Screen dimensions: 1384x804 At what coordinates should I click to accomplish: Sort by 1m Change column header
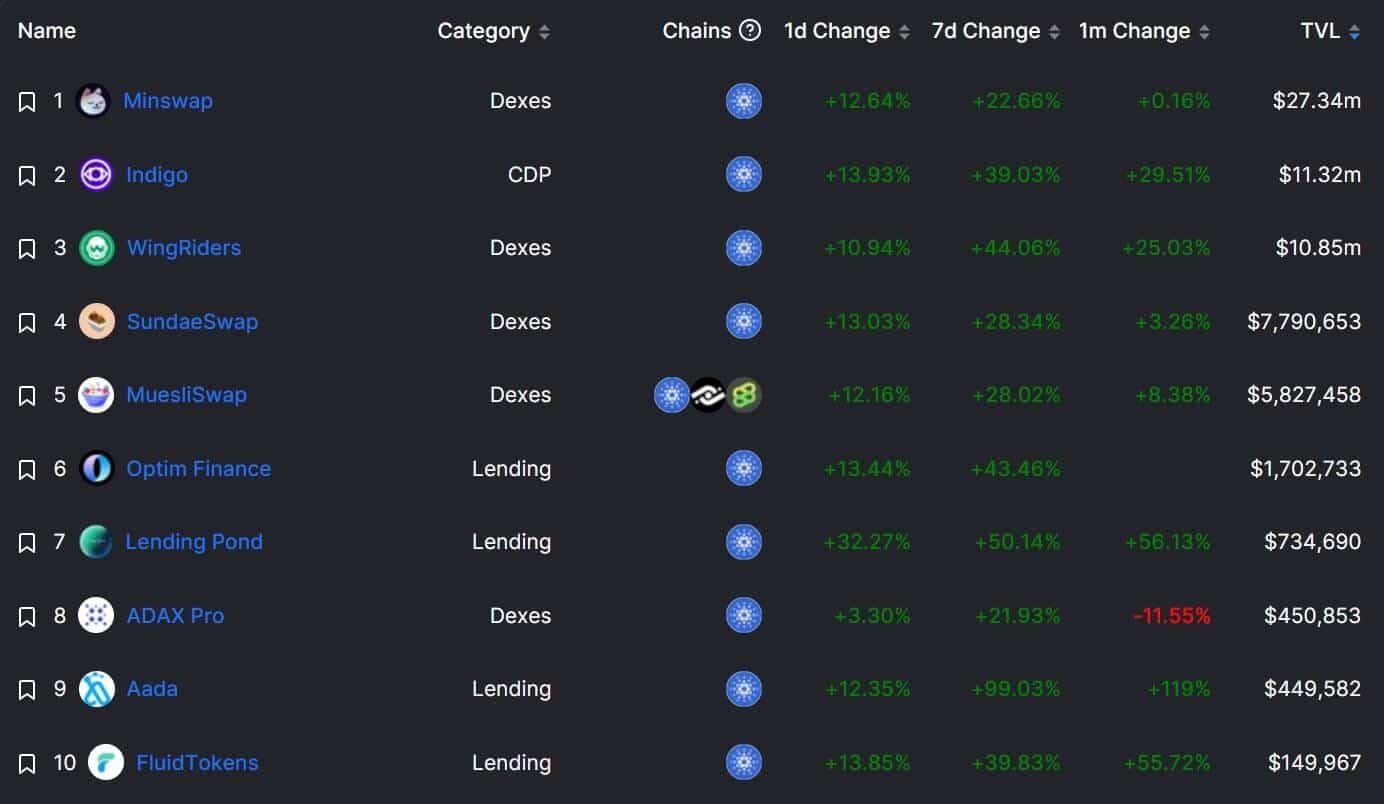[1145, 31]
